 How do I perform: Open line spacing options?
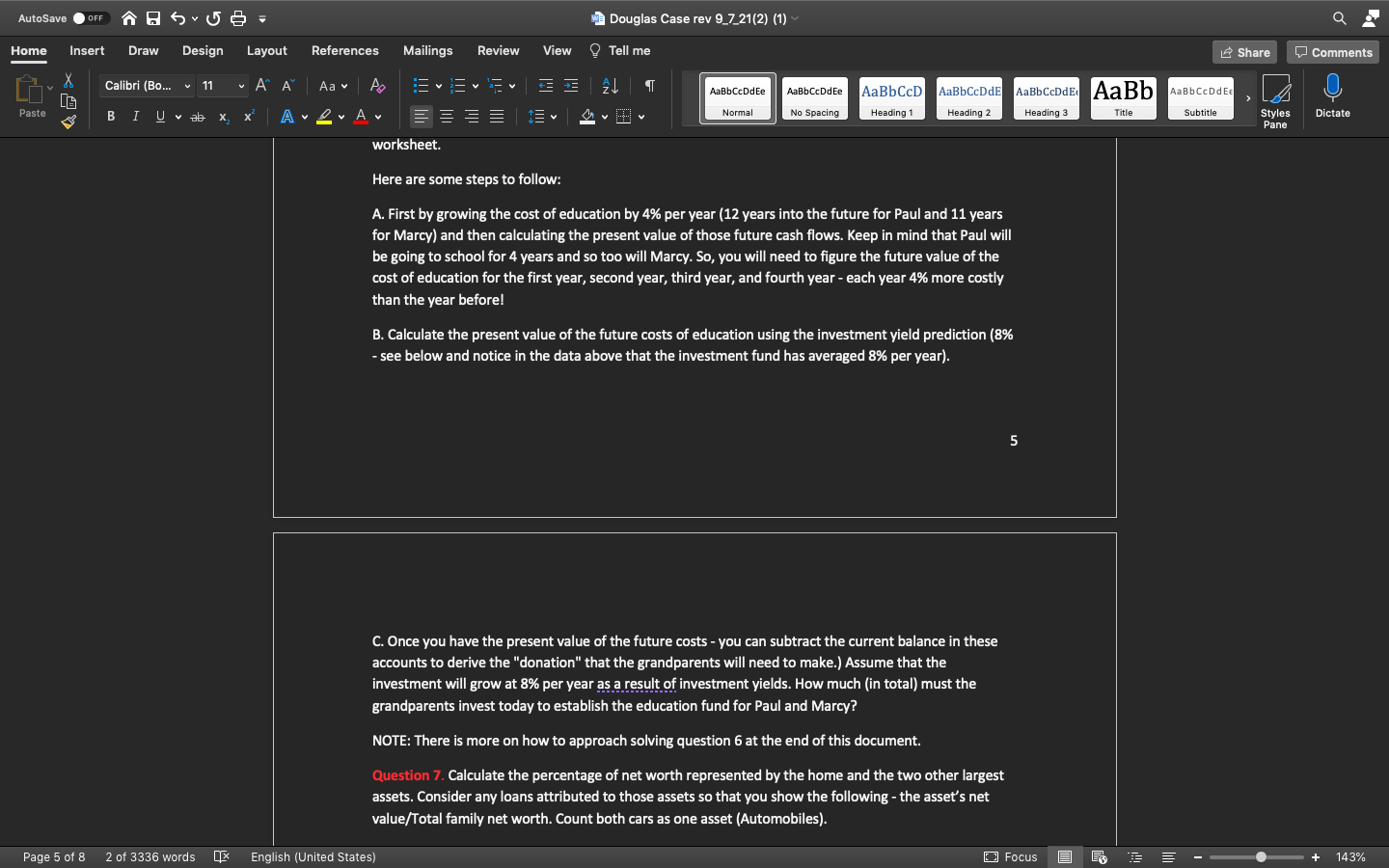coord(542,117)
